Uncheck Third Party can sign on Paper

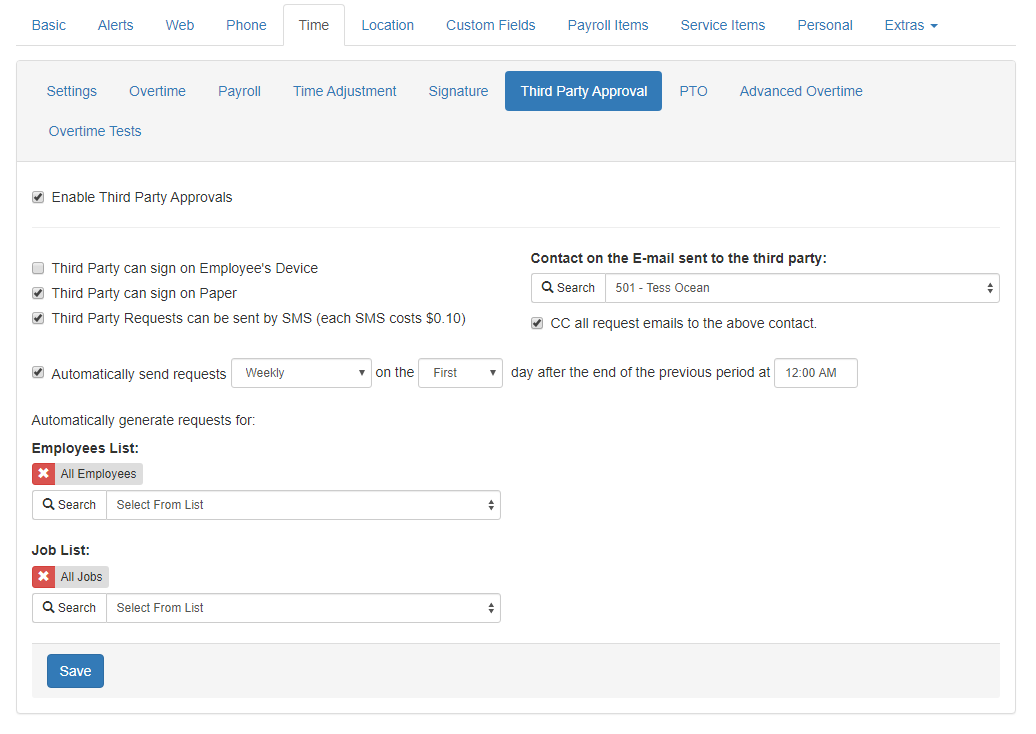click(x=38, y=293)
